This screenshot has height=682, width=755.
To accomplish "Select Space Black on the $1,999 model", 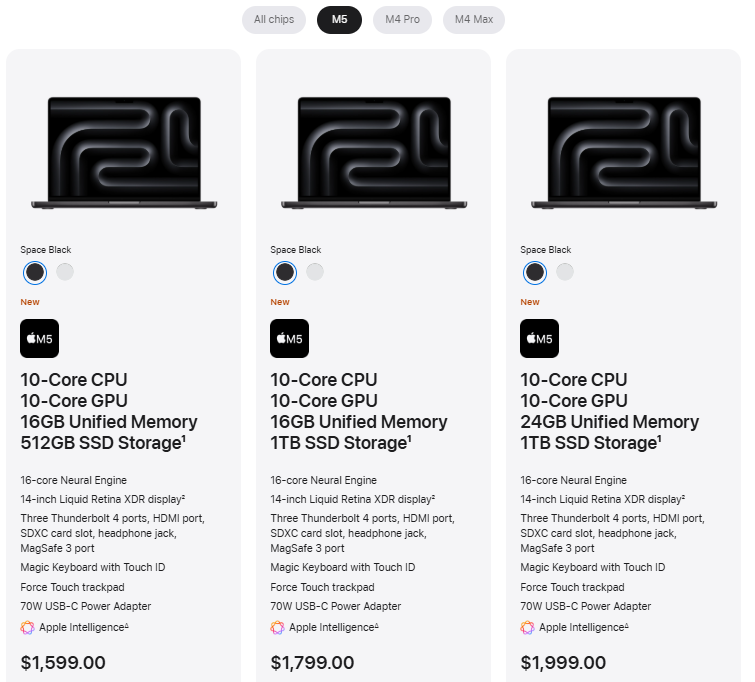I will (535, 272).
